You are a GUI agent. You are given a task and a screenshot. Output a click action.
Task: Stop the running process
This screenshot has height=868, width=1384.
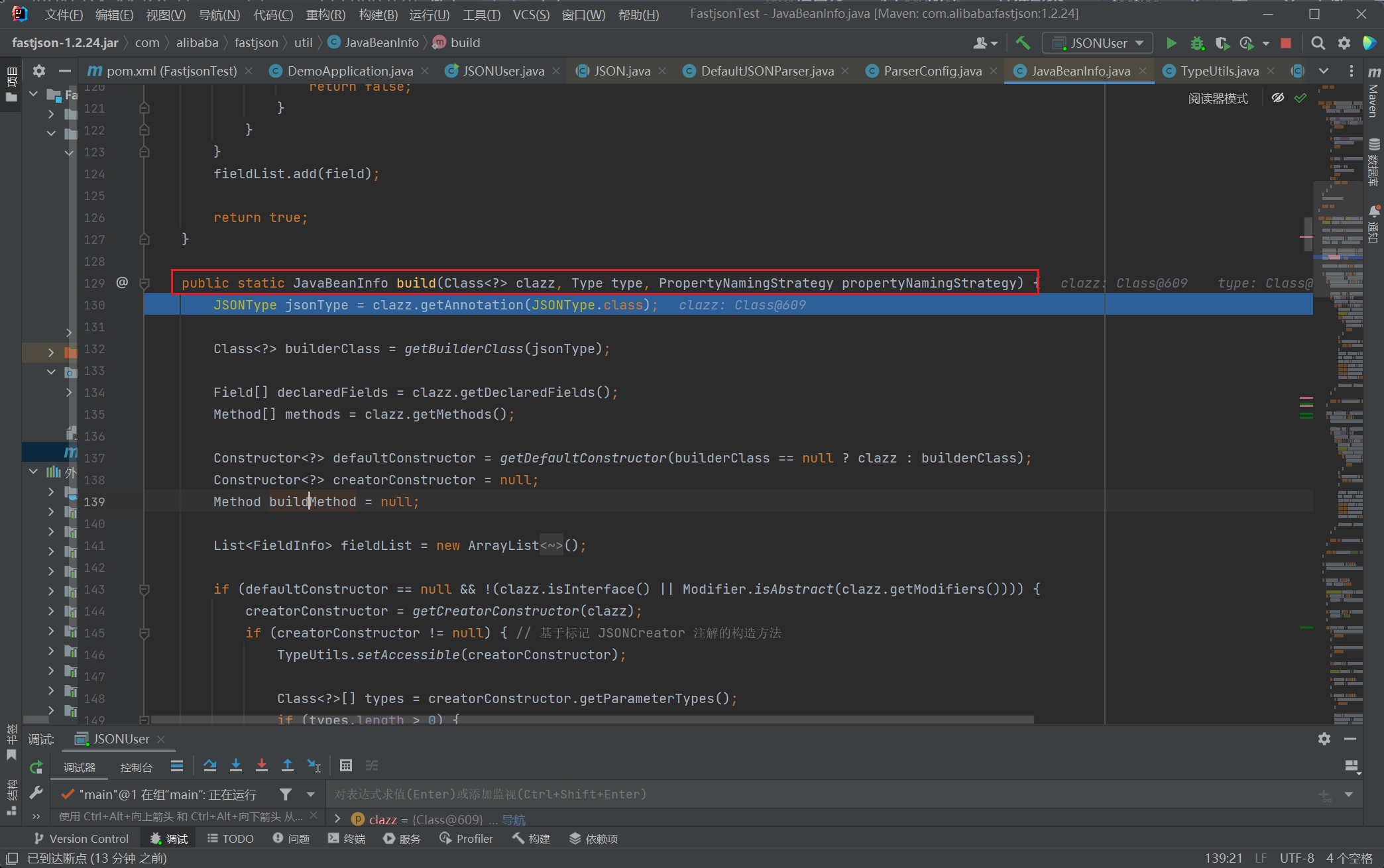point(1286,43)
